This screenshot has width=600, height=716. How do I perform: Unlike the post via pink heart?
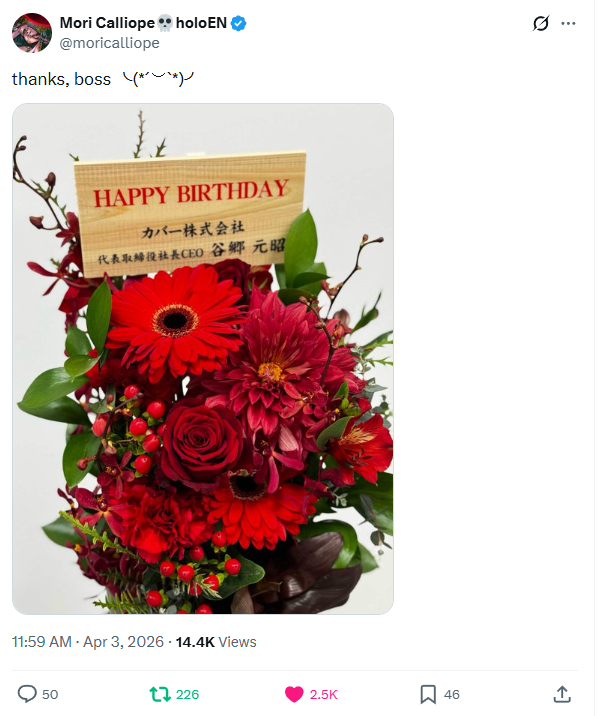[294, 695]
